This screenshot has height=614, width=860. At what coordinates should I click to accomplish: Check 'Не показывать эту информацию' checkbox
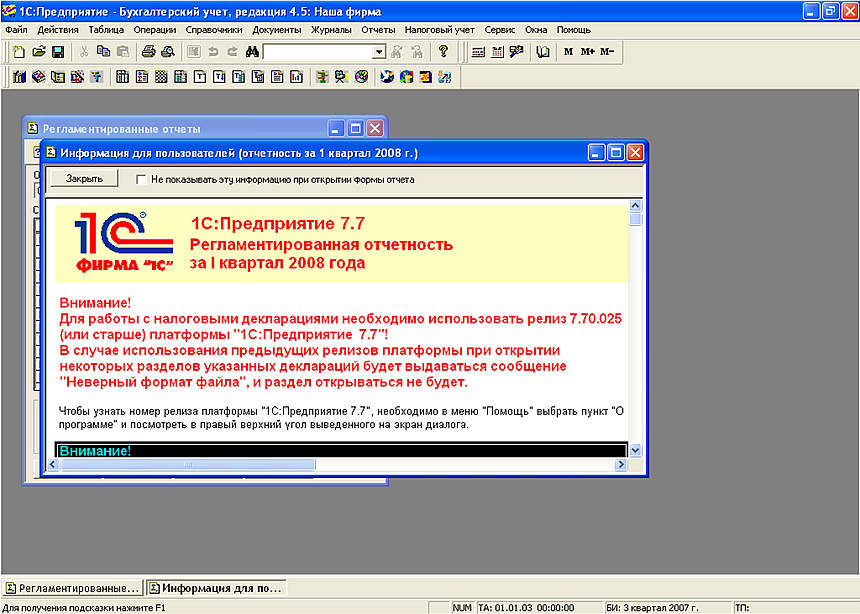141,179
